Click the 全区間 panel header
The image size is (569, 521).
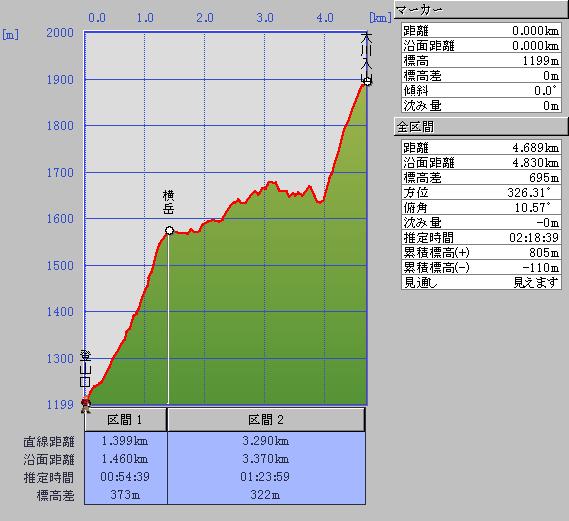(x=481, y=127)
